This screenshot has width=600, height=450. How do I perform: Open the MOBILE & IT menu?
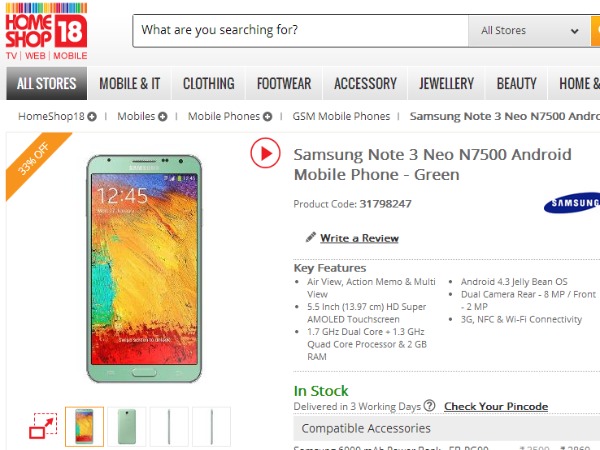coord(129,84)
